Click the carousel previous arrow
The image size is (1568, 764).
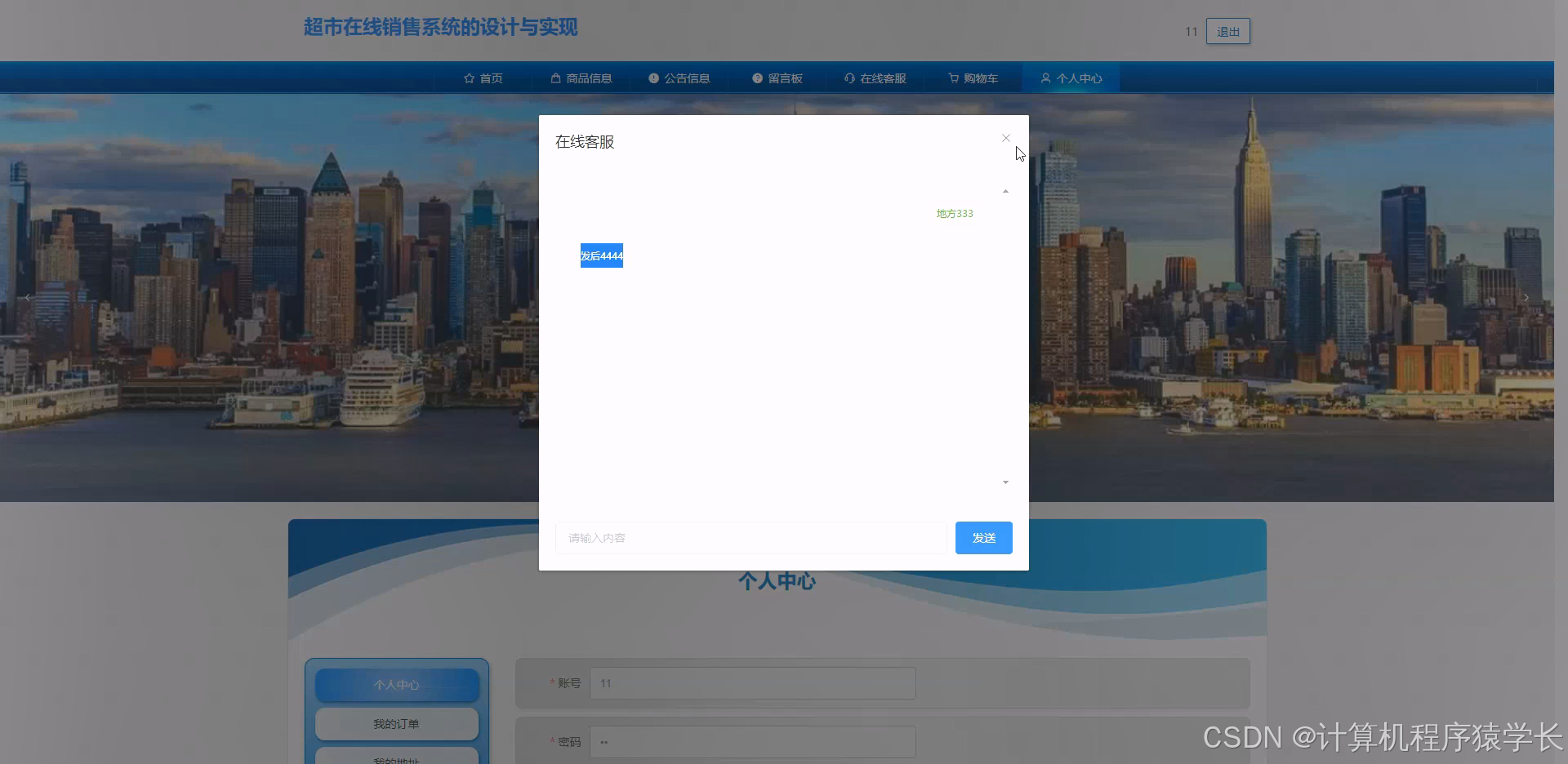click(27, 297)
